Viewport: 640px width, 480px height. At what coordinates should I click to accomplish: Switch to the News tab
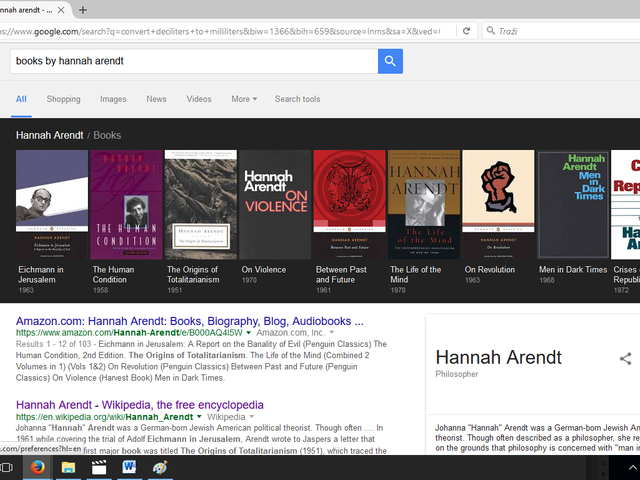pos(156,99)
